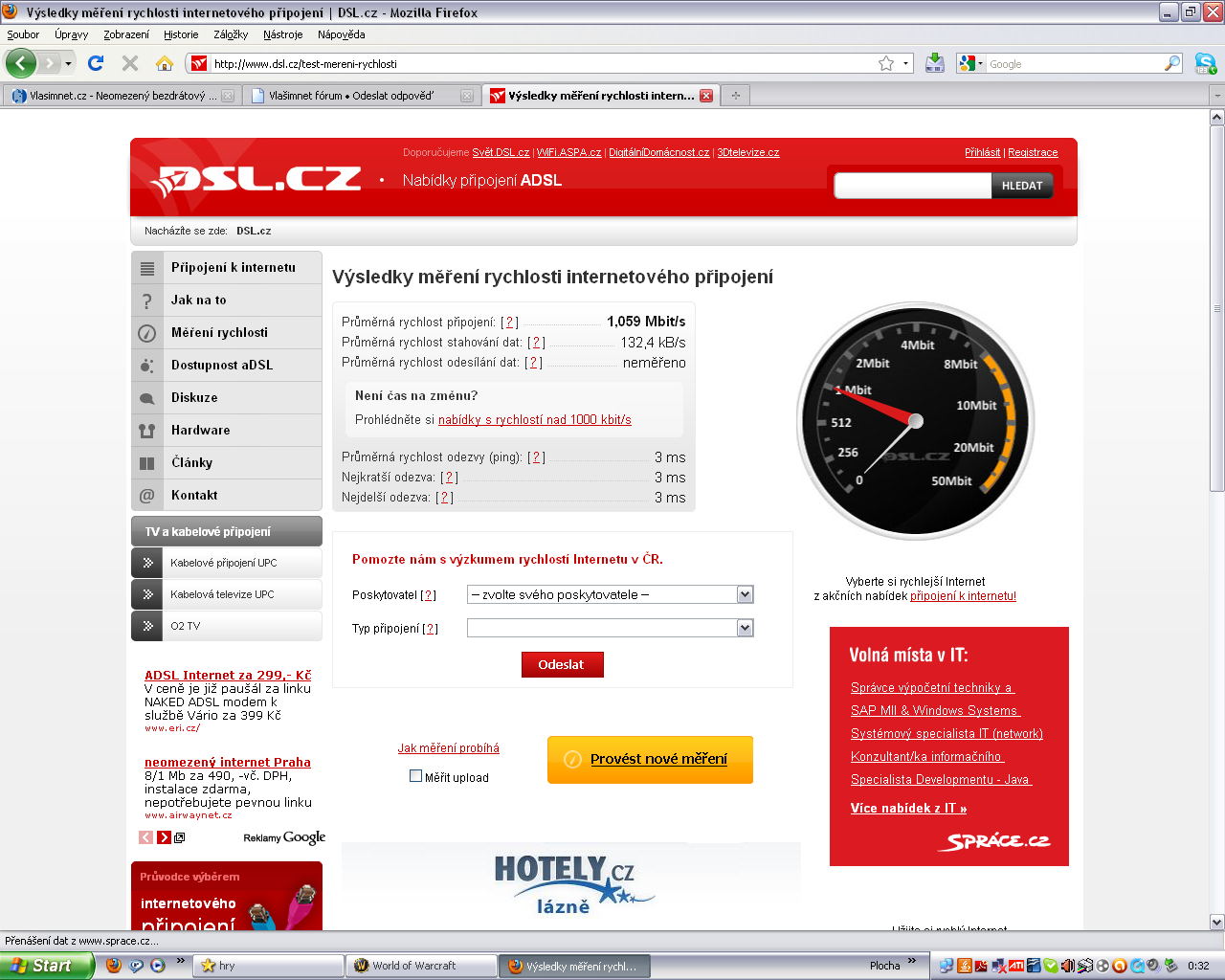Open the Hotely.cz lázně banner
The height and width of the screenshot is (980, 1225).
(571, 885)
